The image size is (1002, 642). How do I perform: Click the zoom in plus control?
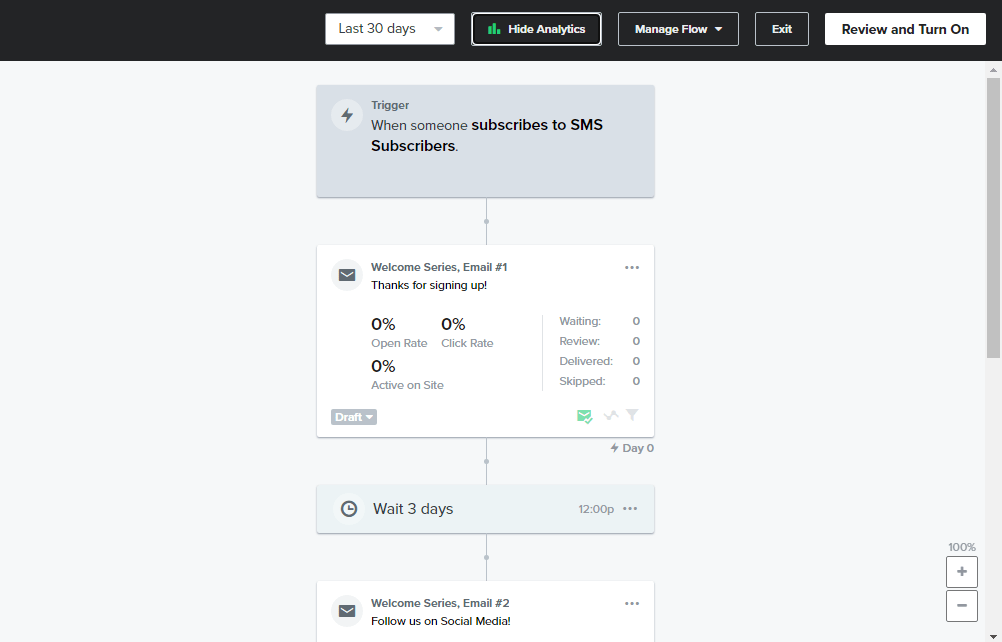[961, 571]
